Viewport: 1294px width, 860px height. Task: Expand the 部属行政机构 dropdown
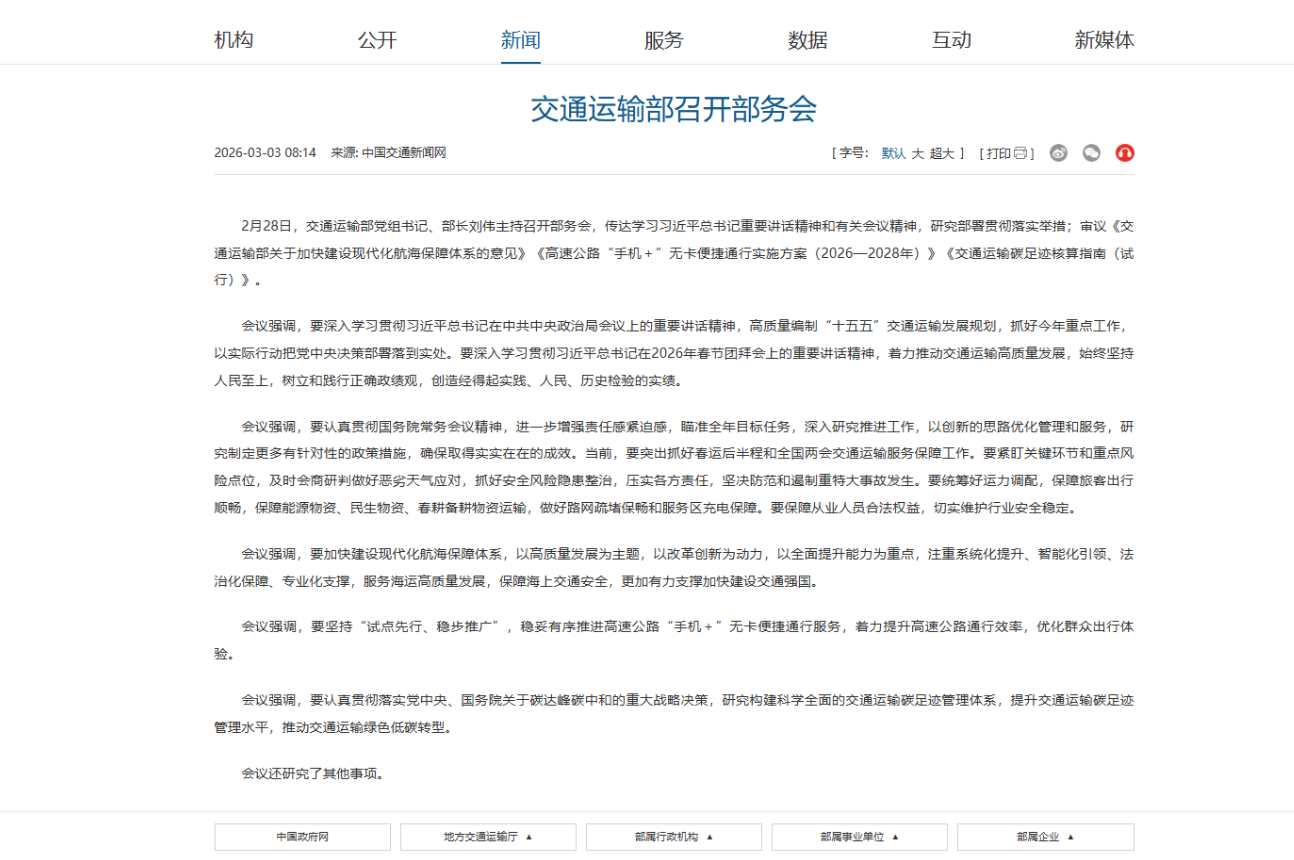pyautogui.click(x=674, y=837)
